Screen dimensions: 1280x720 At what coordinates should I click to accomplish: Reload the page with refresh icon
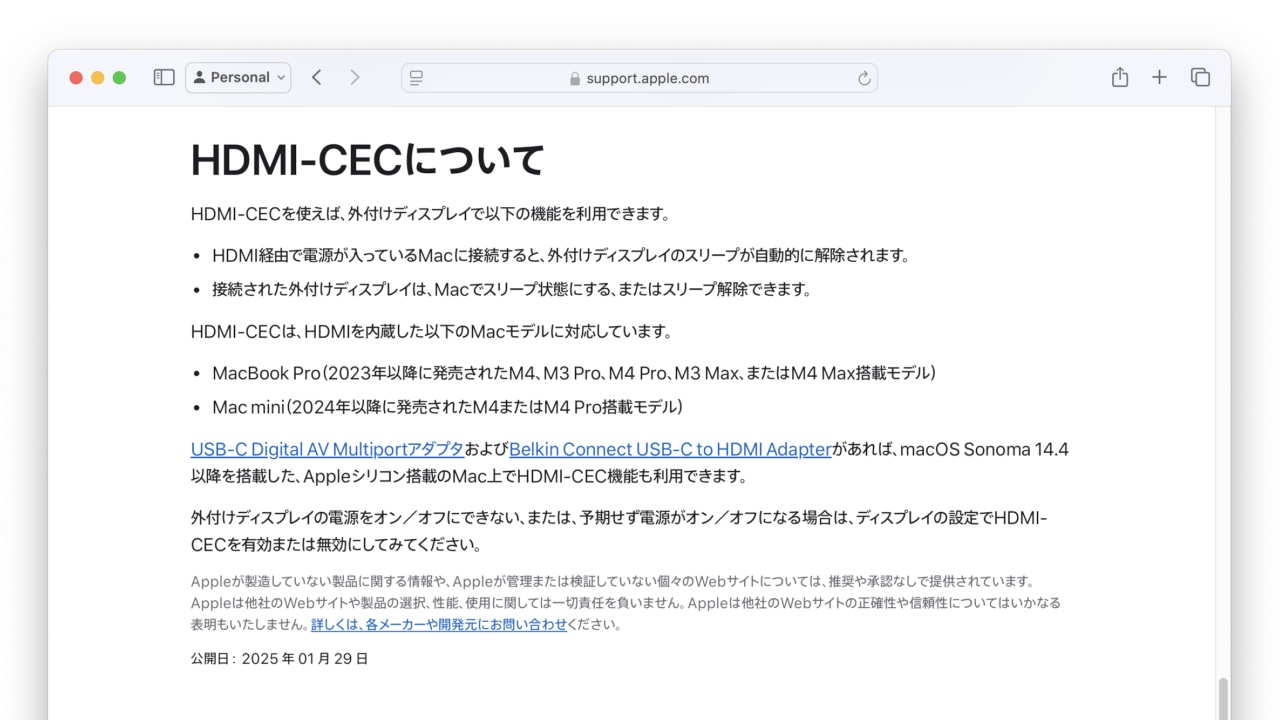coord(864,78)
